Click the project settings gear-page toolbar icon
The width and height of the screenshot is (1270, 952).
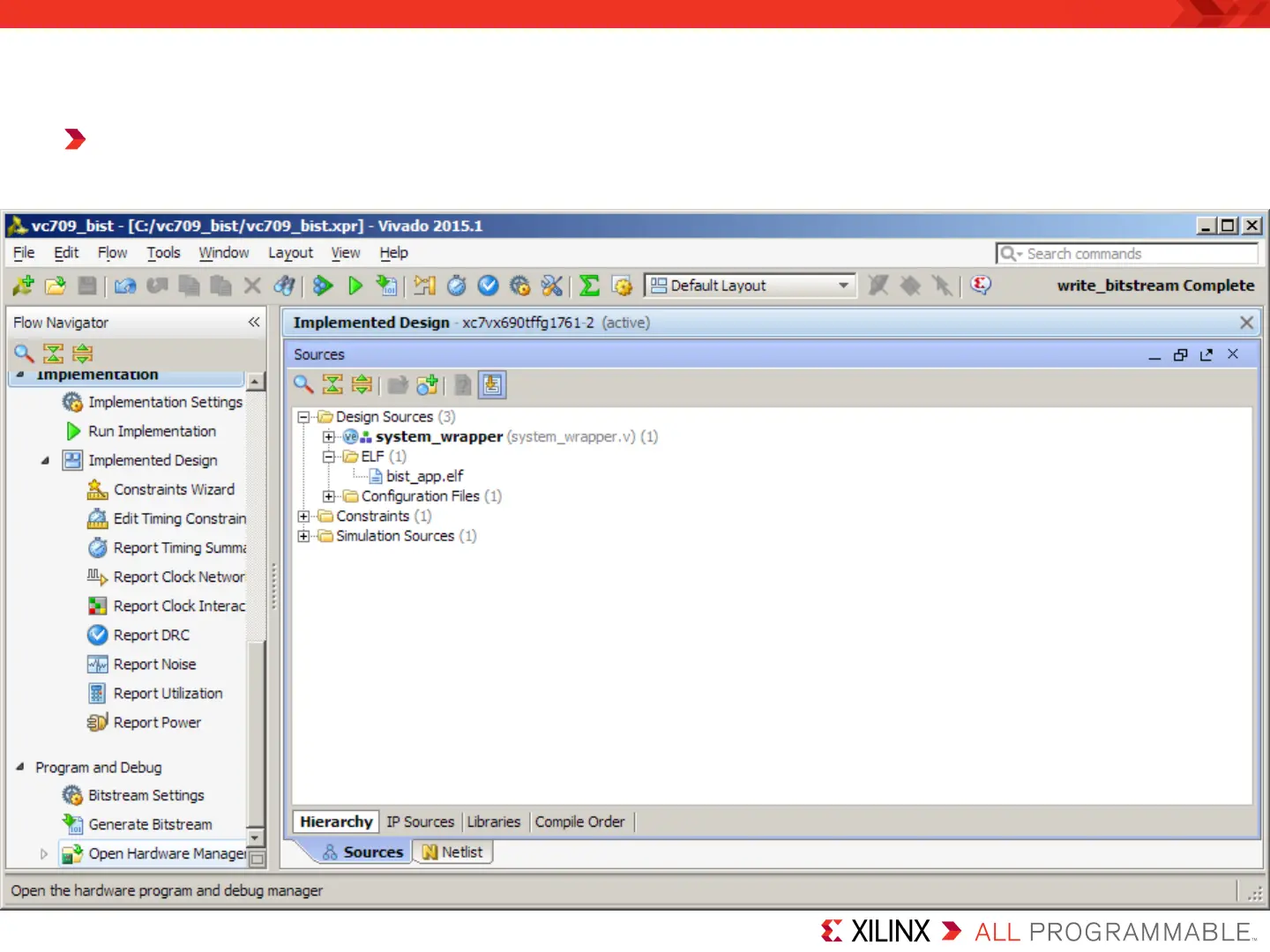tap(622, 286)
